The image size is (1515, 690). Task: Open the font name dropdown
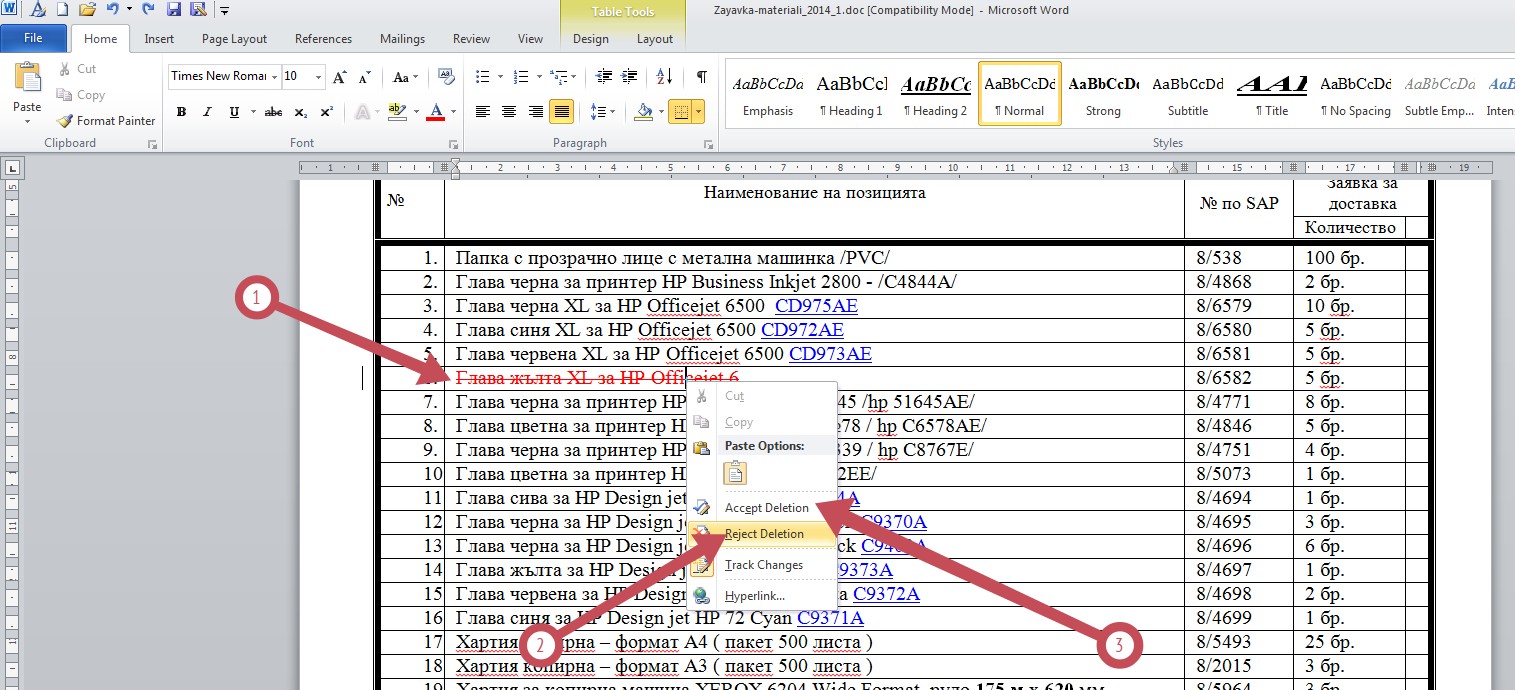point(273,76)
